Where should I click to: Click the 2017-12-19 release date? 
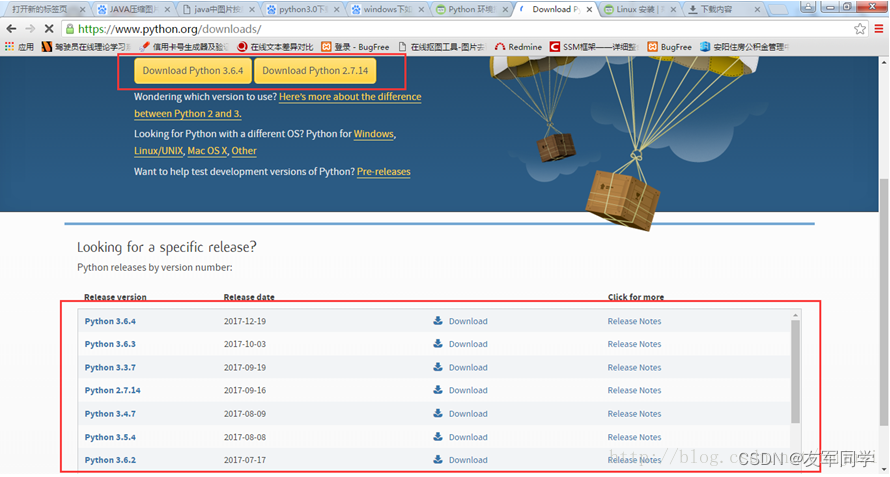point(245,321)
